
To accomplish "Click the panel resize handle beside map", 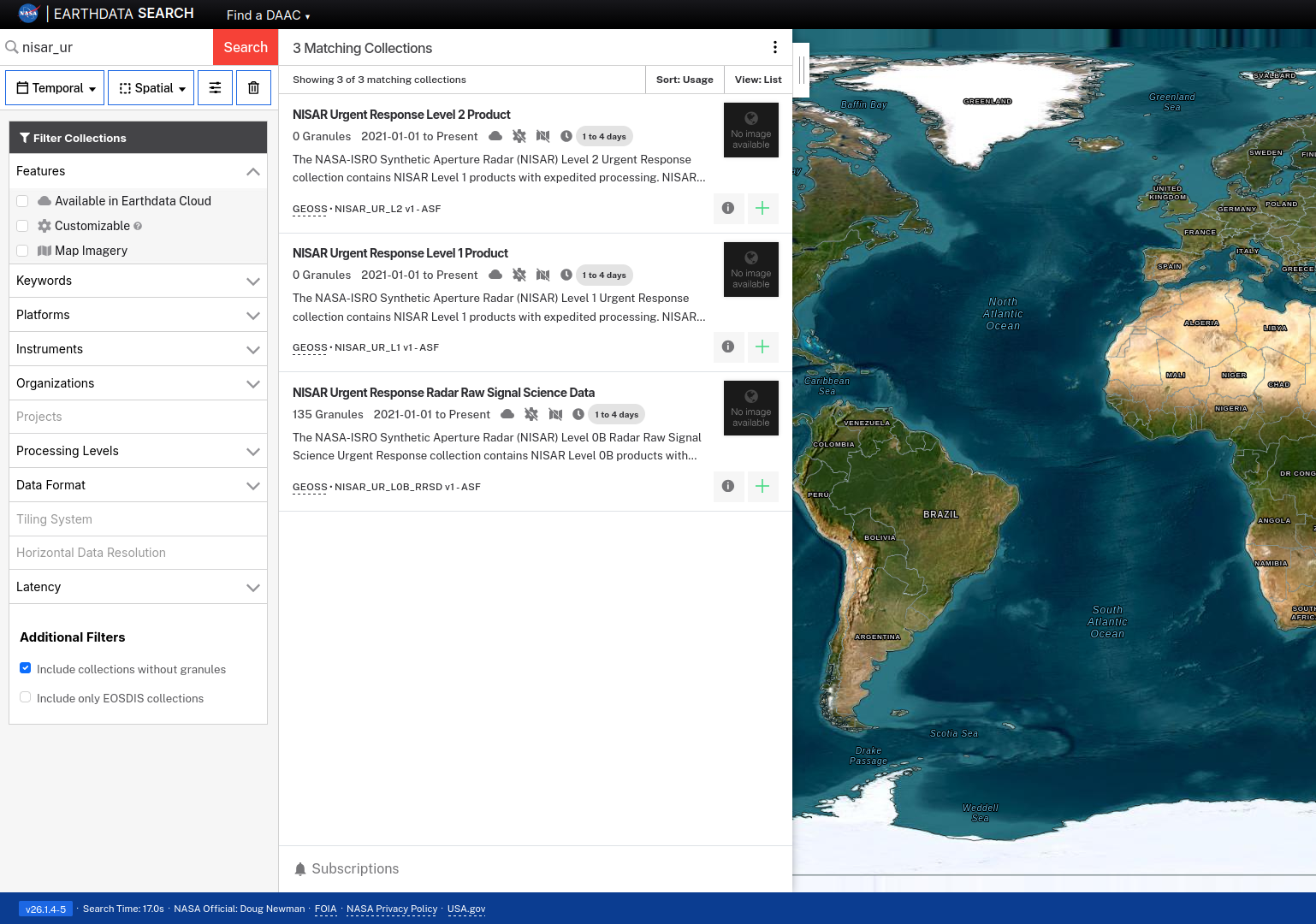I will [803, 69].
